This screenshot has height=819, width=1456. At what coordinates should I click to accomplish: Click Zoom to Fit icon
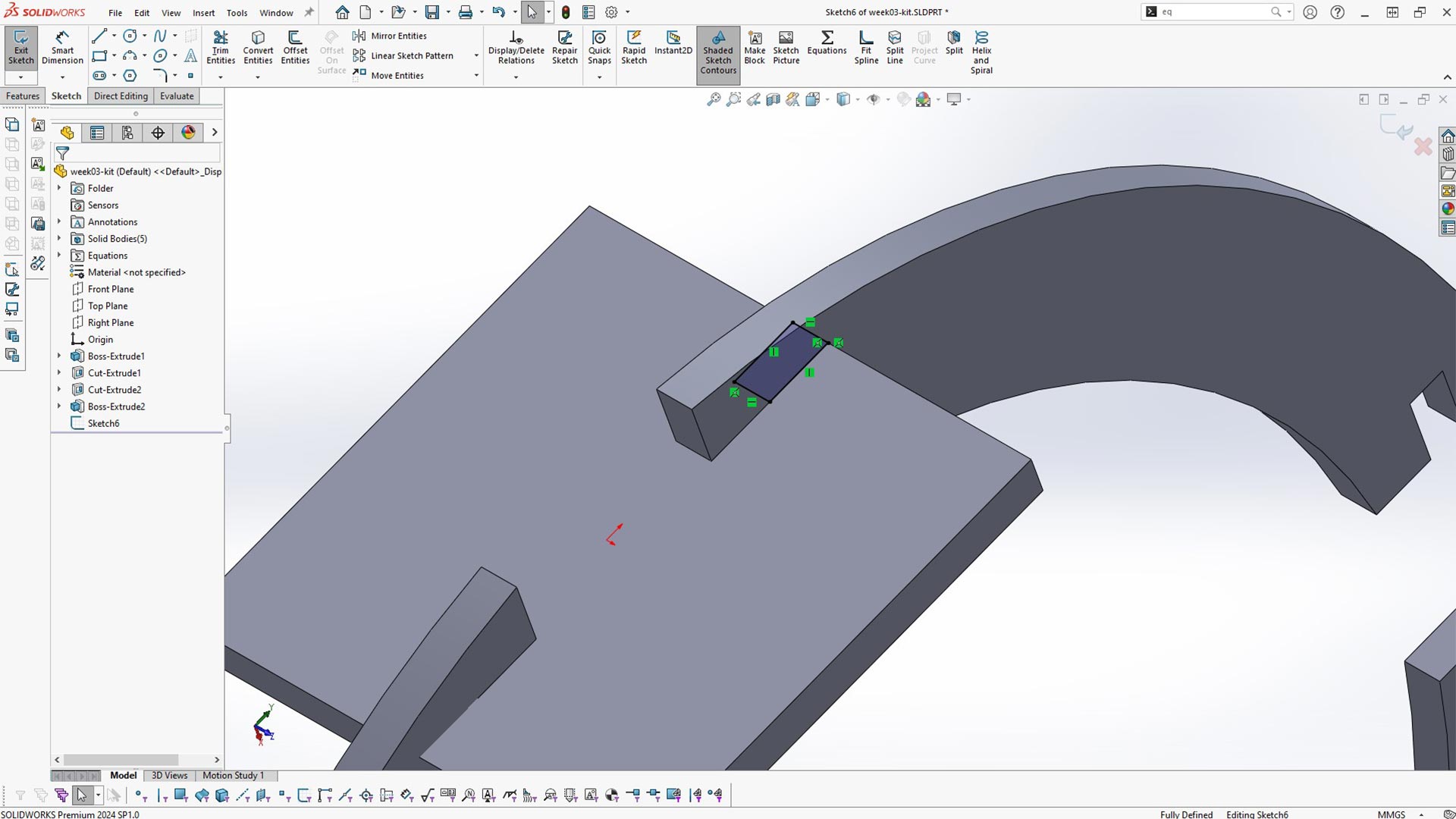714,99
